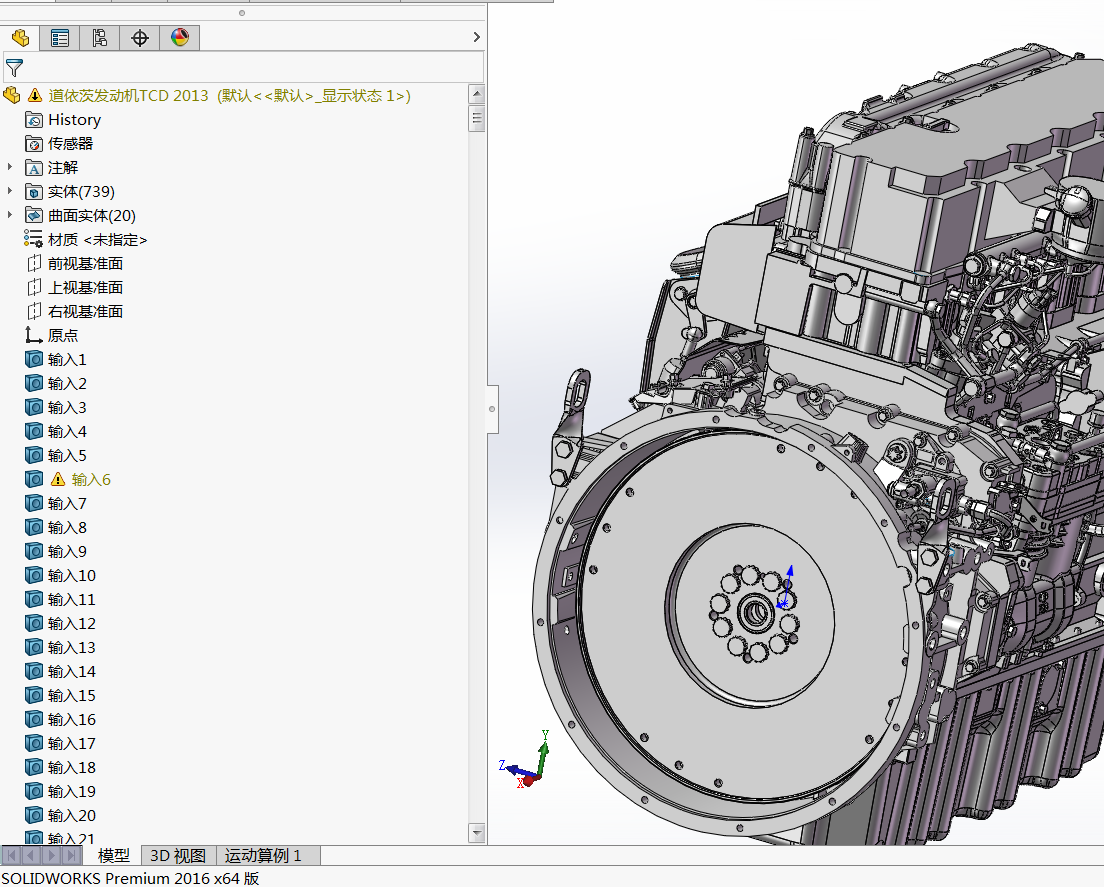Select feature 输入20 in the tree
1104x887 pixels.
[x=72, y=814]
